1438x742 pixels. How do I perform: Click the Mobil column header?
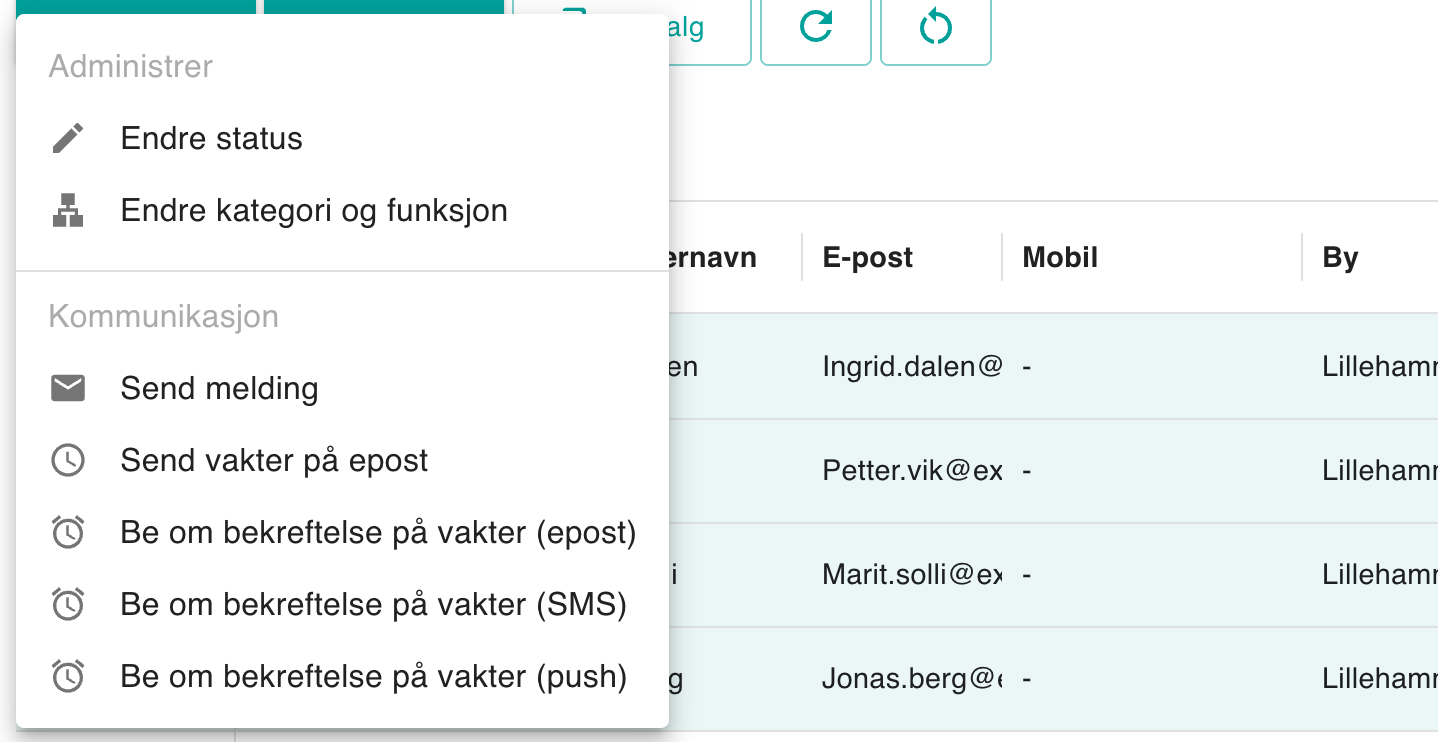pyautogui.click(x=1060, y=258)
